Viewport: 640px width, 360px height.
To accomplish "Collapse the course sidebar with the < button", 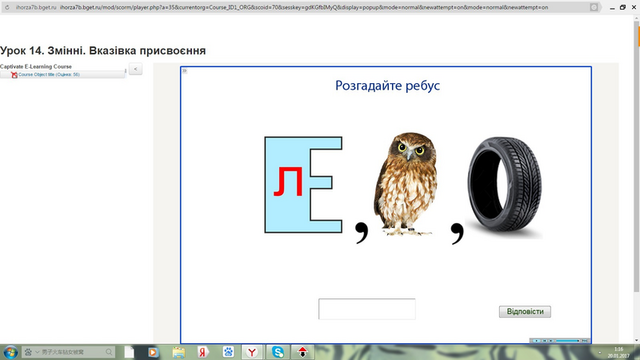I will coord(136,69).
